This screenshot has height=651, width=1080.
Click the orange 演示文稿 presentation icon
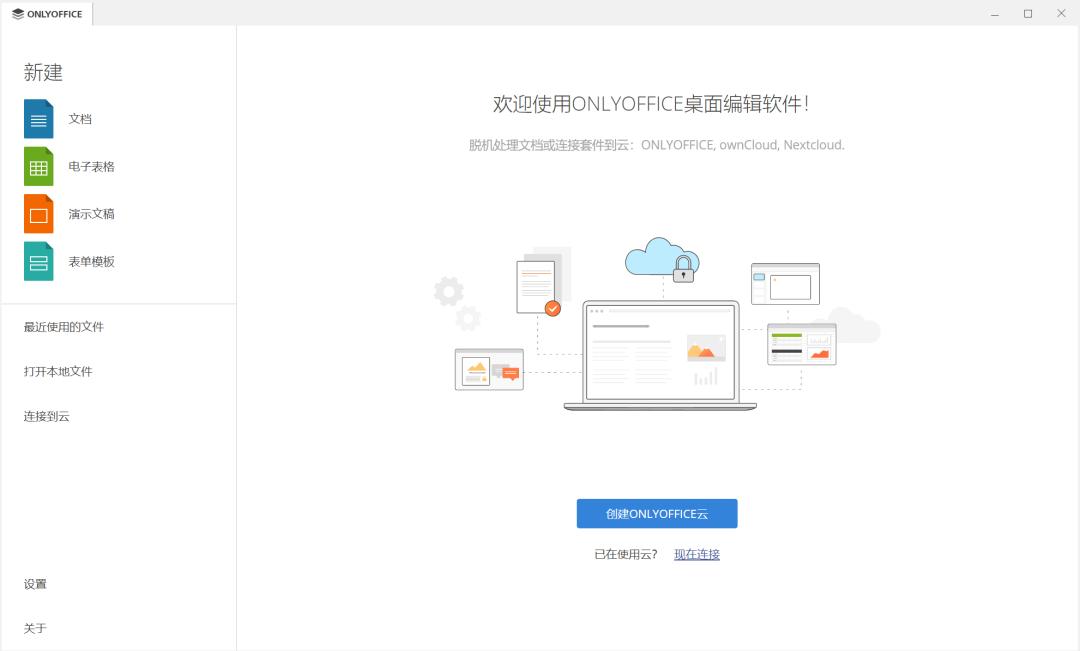[x=38, y=213]
